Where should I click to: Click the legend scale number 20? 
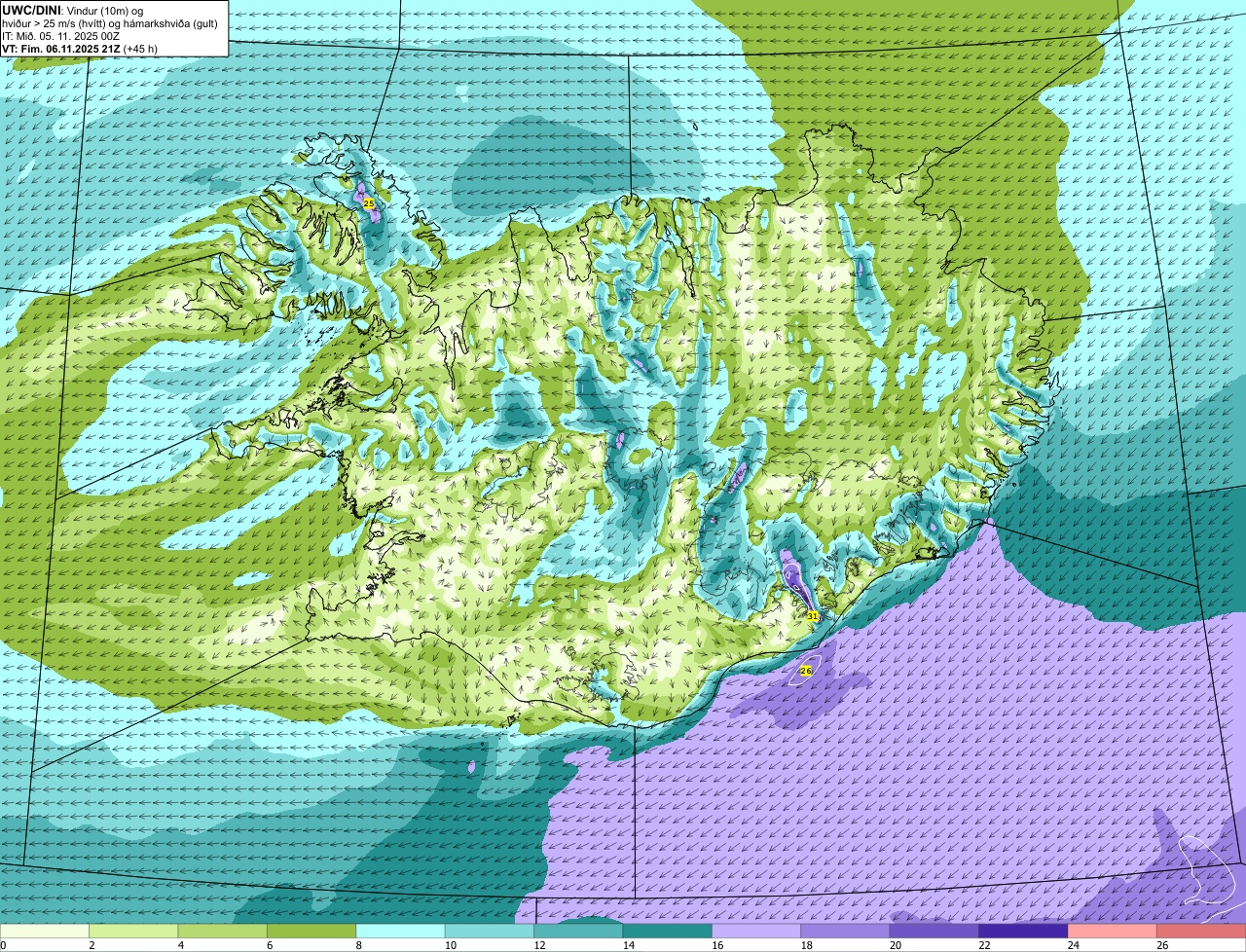tap(896, 945)
